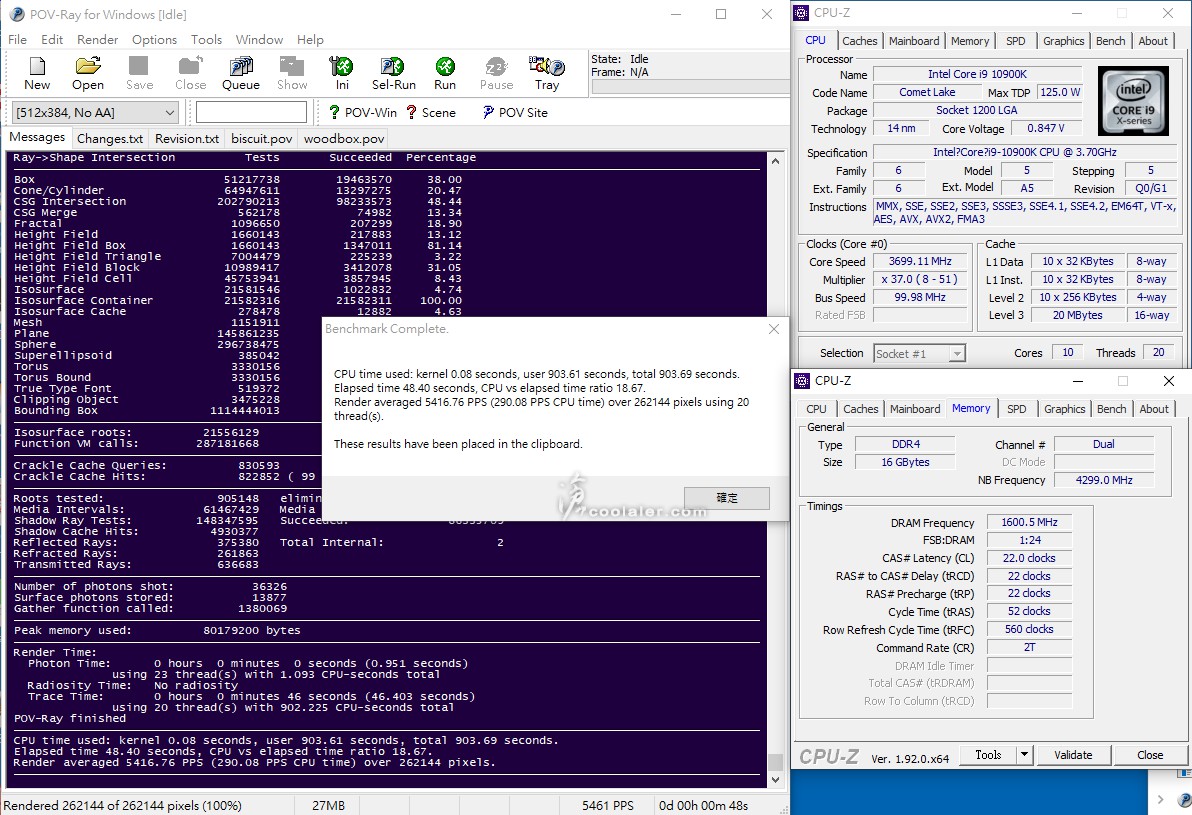Open the File menu
Viewport: 1192px width, 815px height.
pos(17,40)
